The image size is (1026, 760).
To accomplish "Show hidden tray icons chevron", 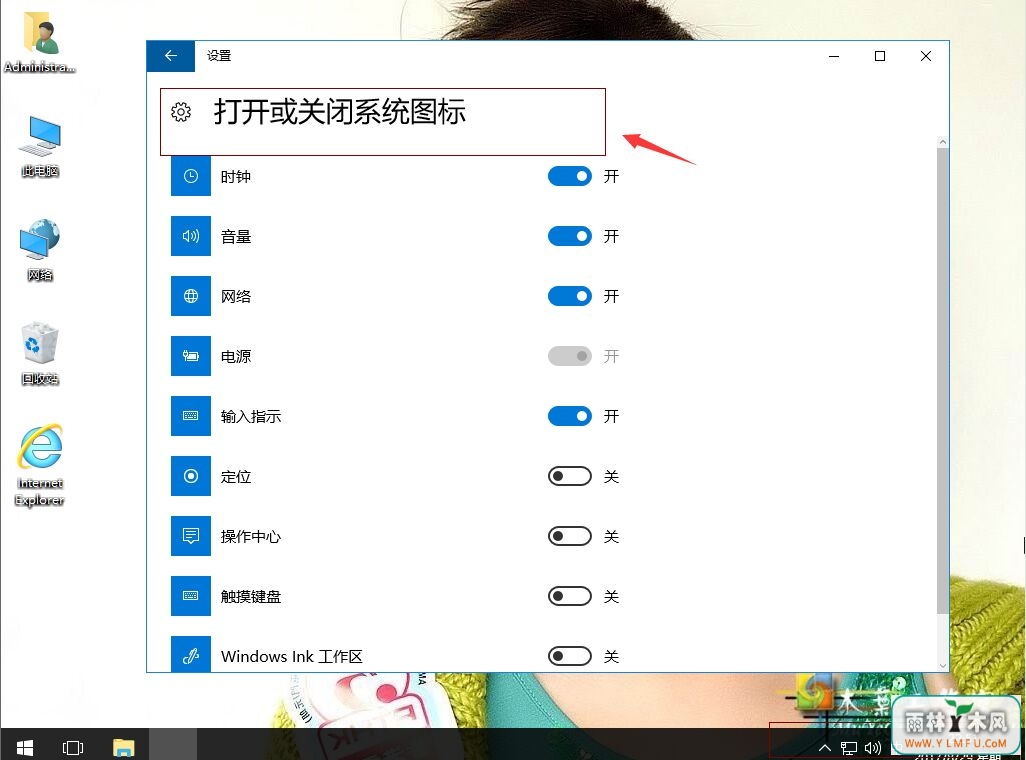I will 824,748.
